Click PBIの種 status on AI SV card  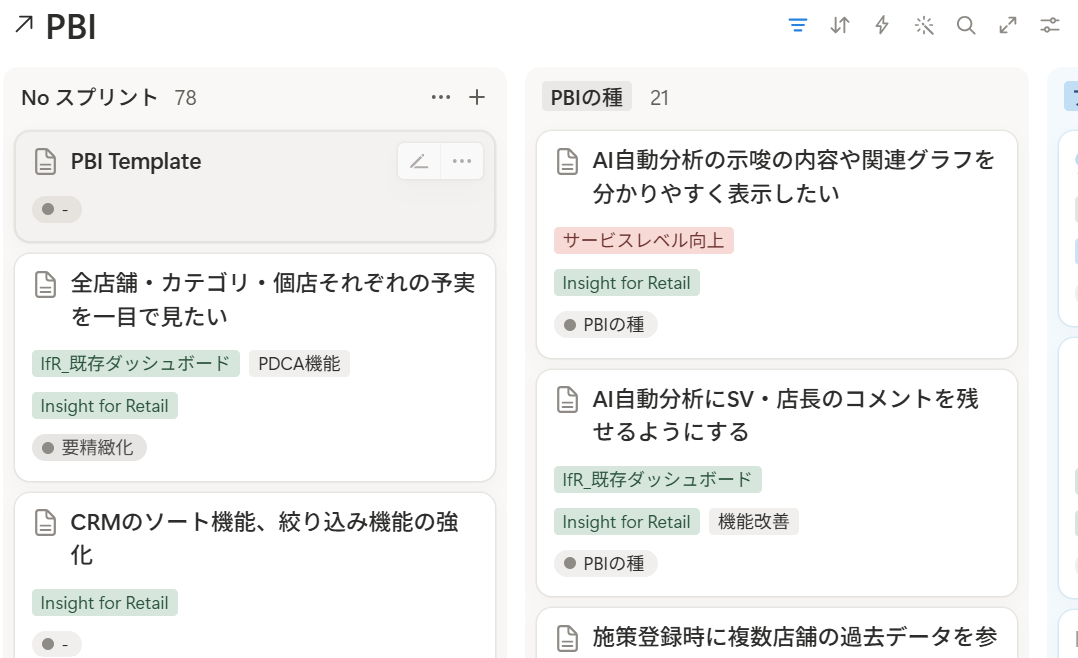[x=606, y=564]
